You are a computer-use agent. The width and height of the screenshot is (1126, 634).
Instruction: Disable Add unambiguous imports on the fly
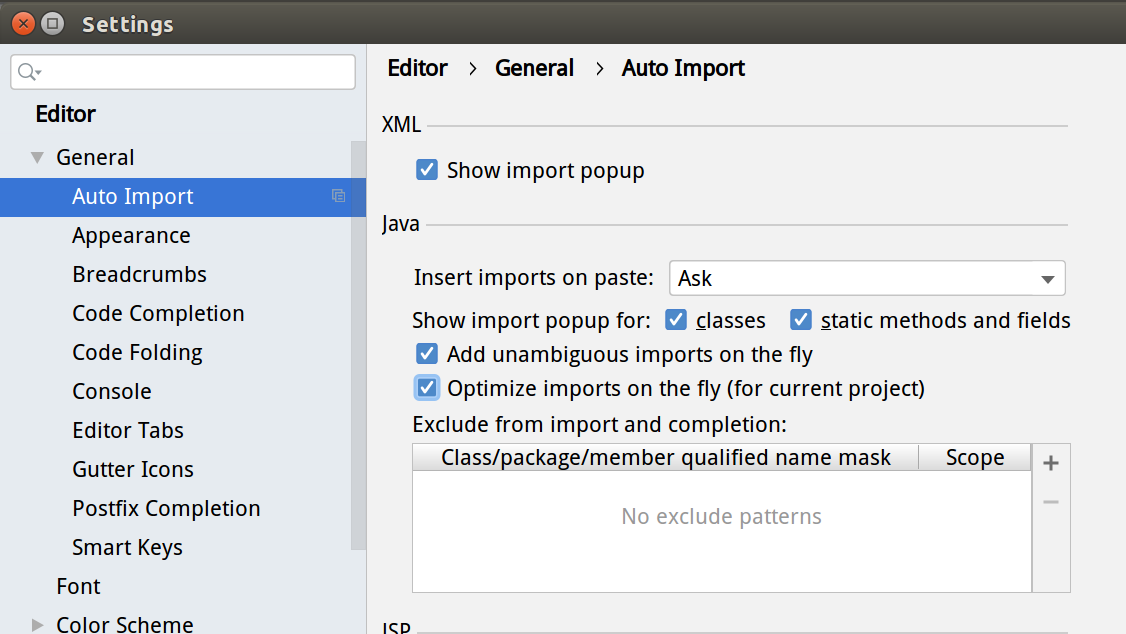click(427, 354)
